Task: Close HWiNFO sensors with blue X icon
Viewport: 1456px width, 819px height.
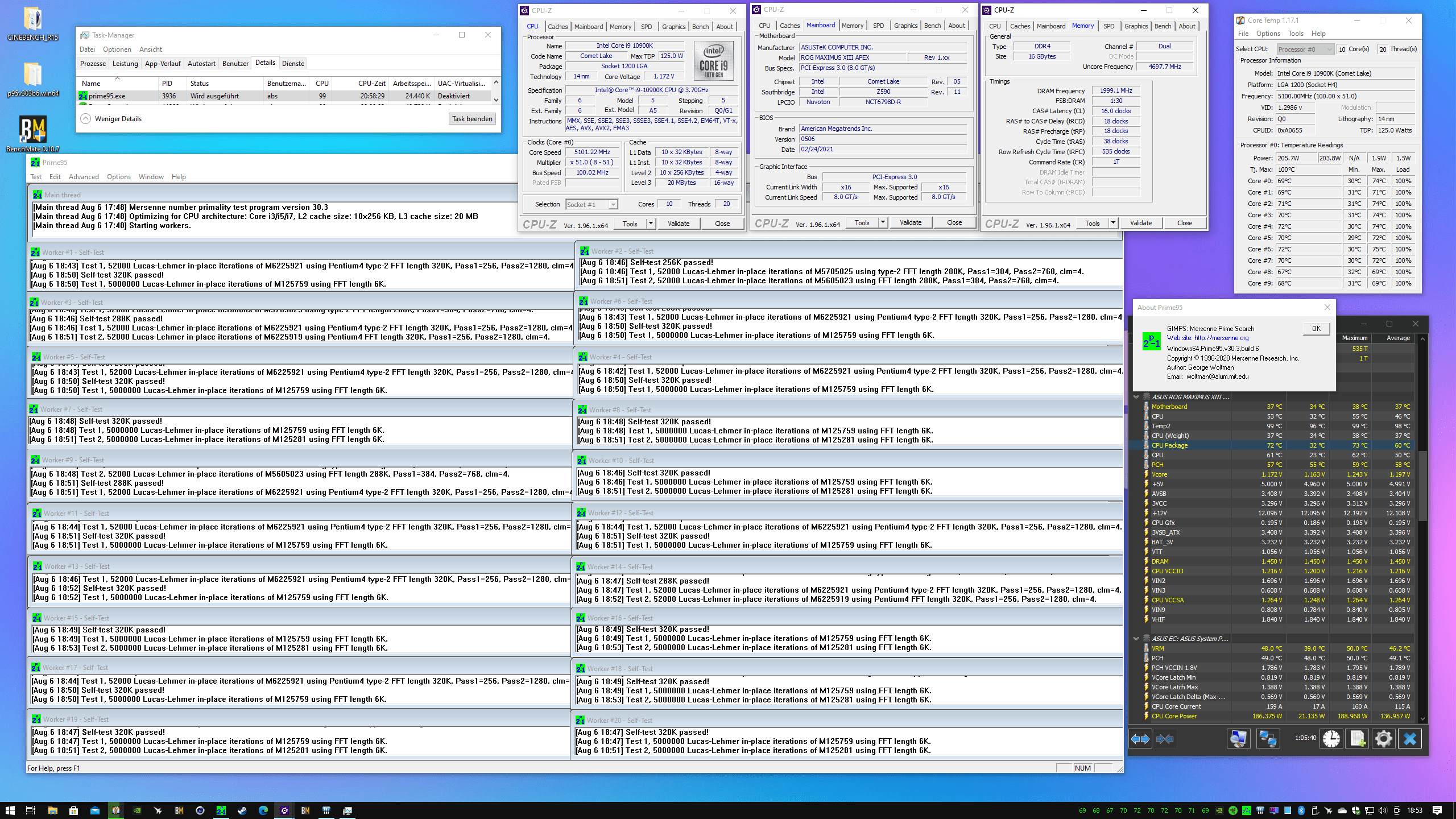Action: [x=1410, y=739]
